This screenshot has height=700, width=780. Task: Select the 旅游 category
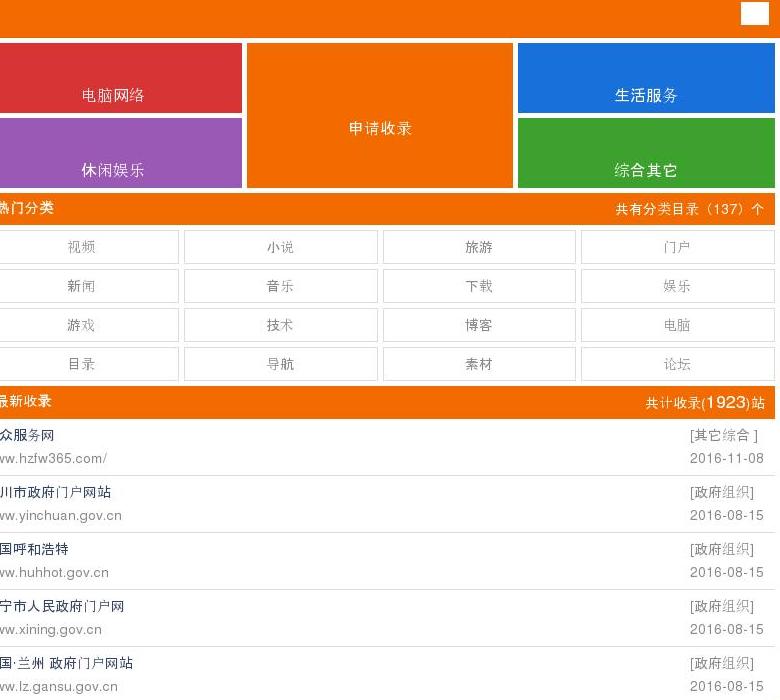479,247
